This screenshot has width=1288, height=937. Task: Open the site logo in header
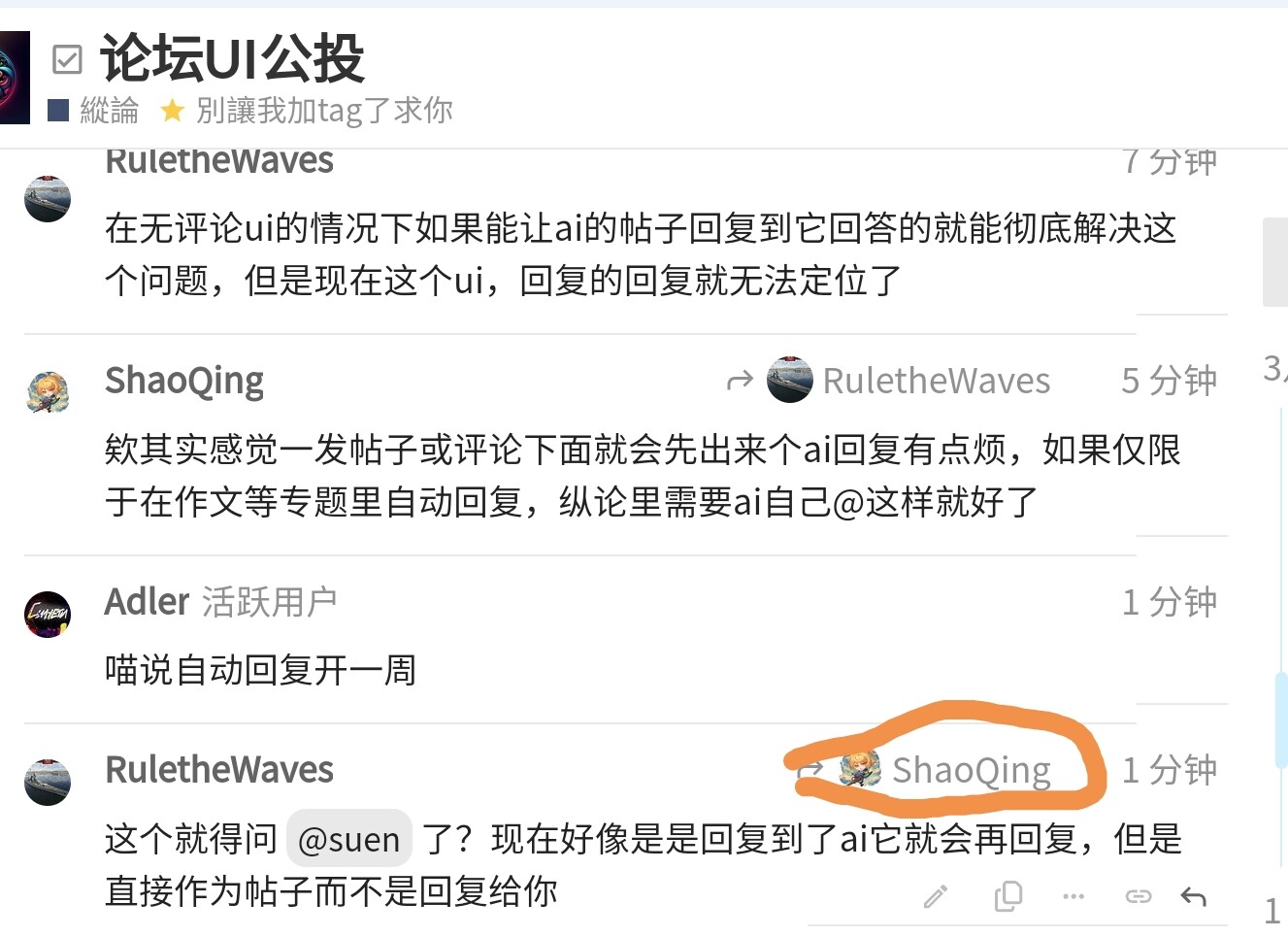coord(15,78)
